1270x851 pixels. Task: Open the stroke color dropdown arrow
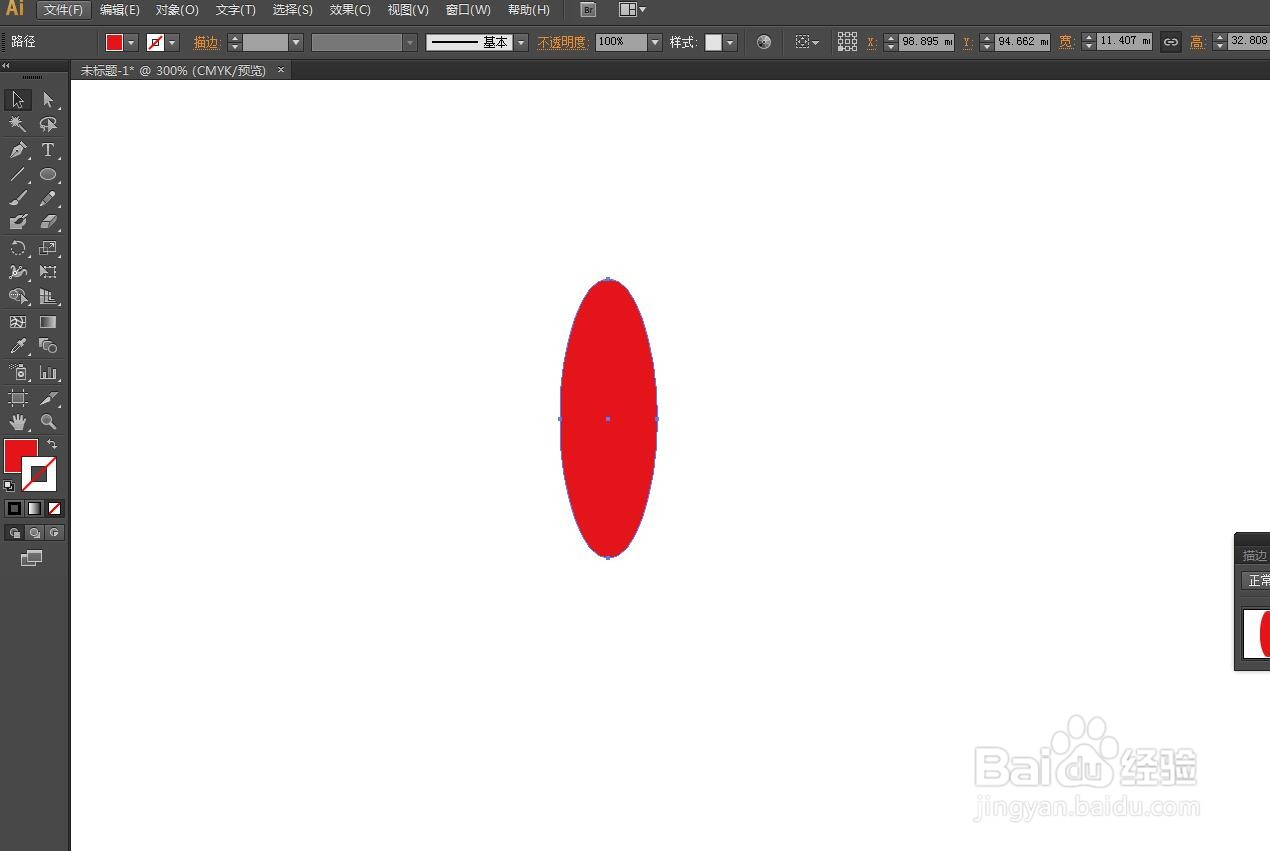tap(172, 42)
